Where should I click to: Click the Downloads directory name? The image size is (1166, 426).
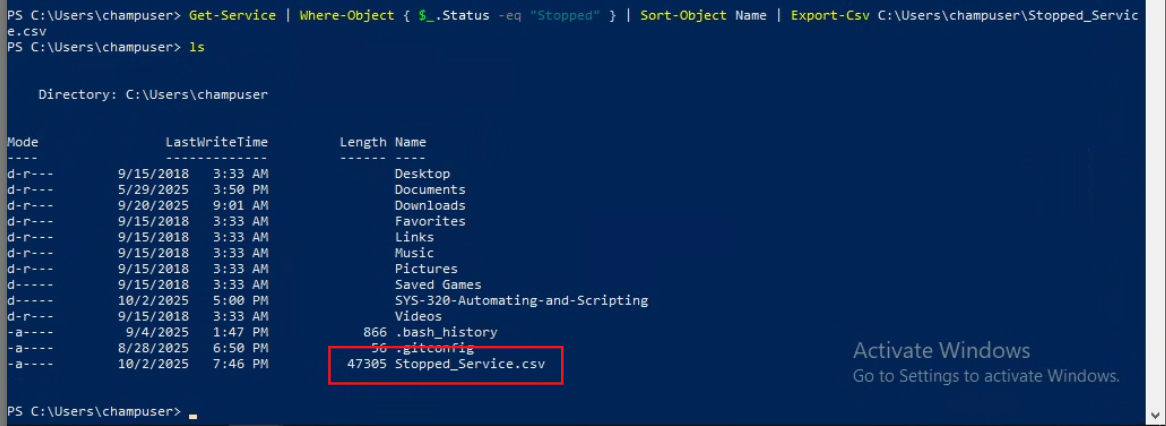(430, 206)
